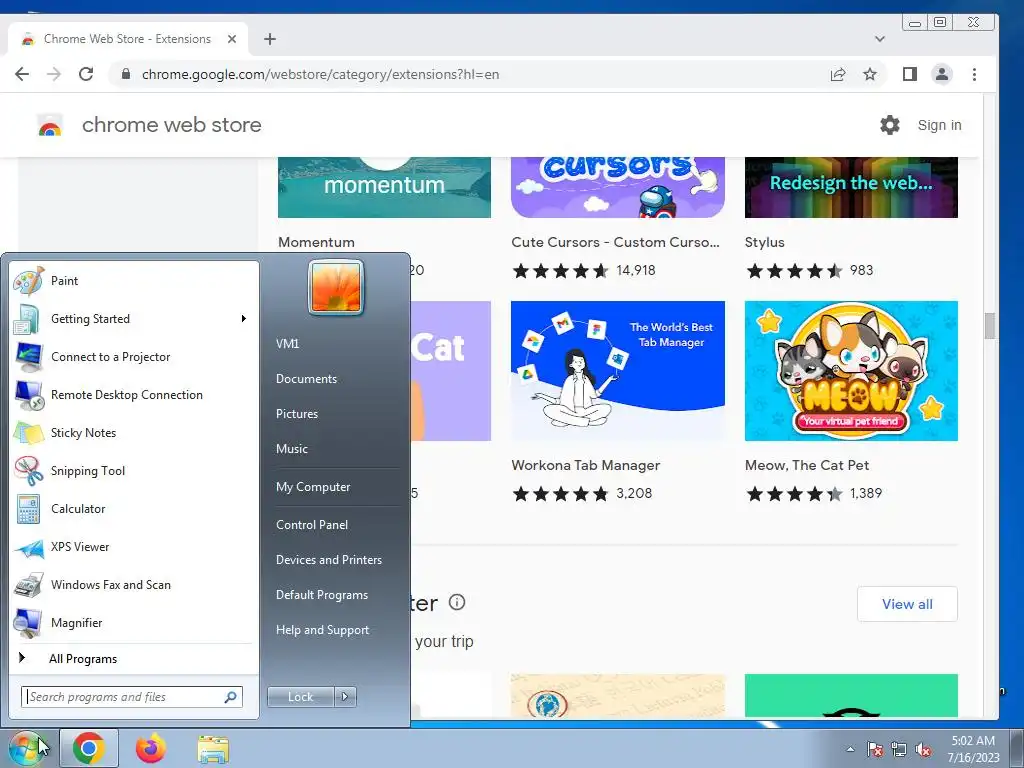Click the share page icon
The image size is (1024, 768).
[x=838, y=74]
